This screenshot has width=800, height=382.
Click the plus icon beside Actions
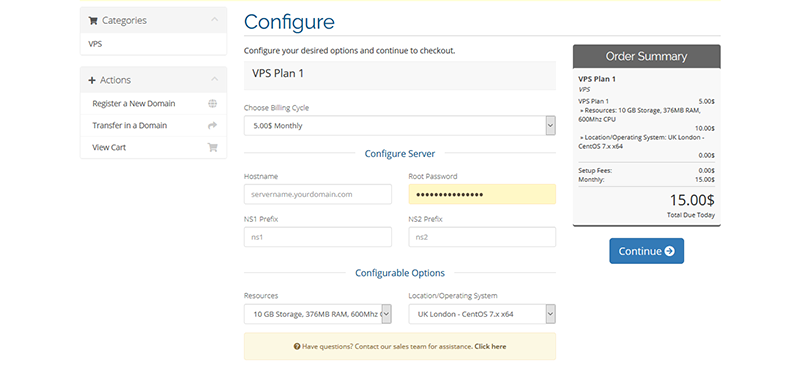coord(92,80)
